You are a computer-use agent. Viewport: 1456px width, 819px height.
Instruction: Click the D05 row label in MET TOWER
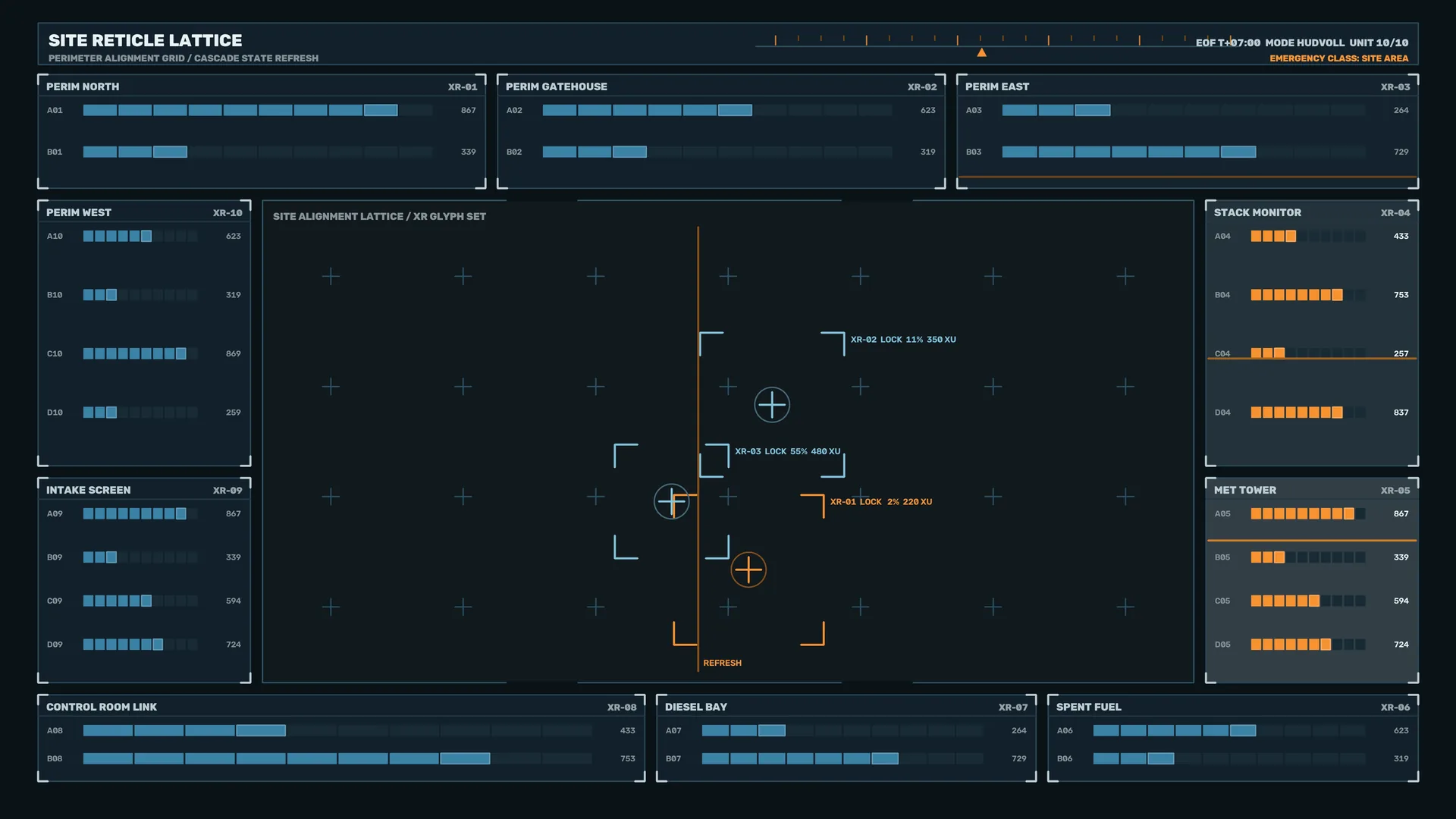[x=1222, y=645]
